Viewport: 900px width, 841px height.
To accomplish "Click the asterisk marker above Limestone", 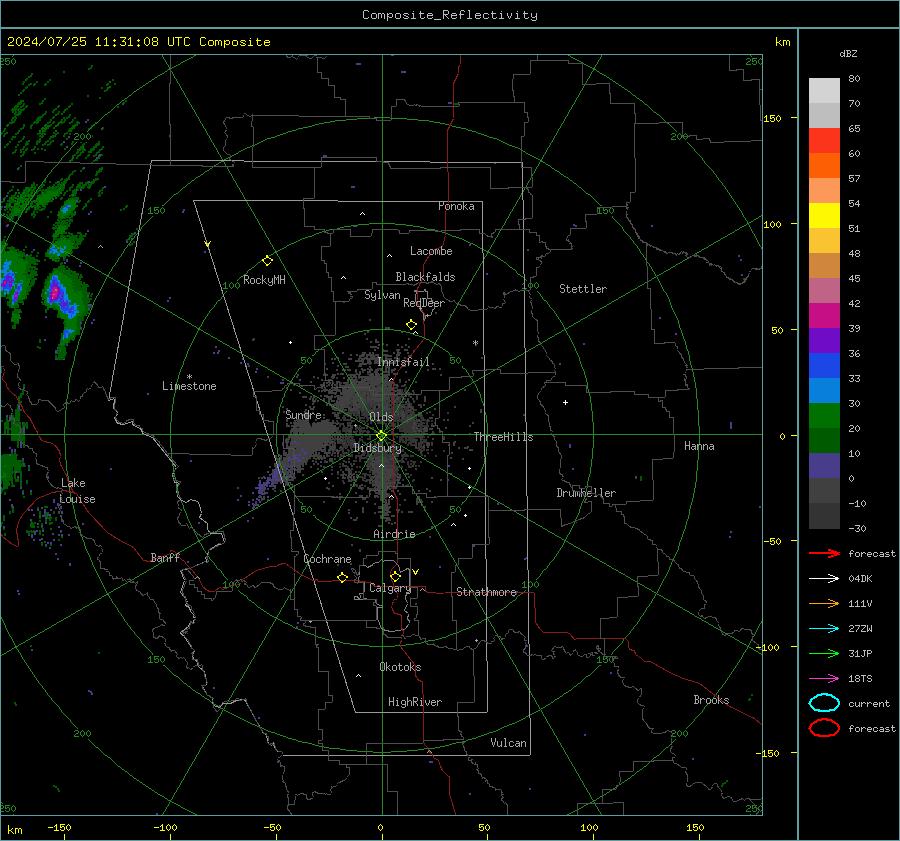I will pyautogui.click(x=189, y=377).
